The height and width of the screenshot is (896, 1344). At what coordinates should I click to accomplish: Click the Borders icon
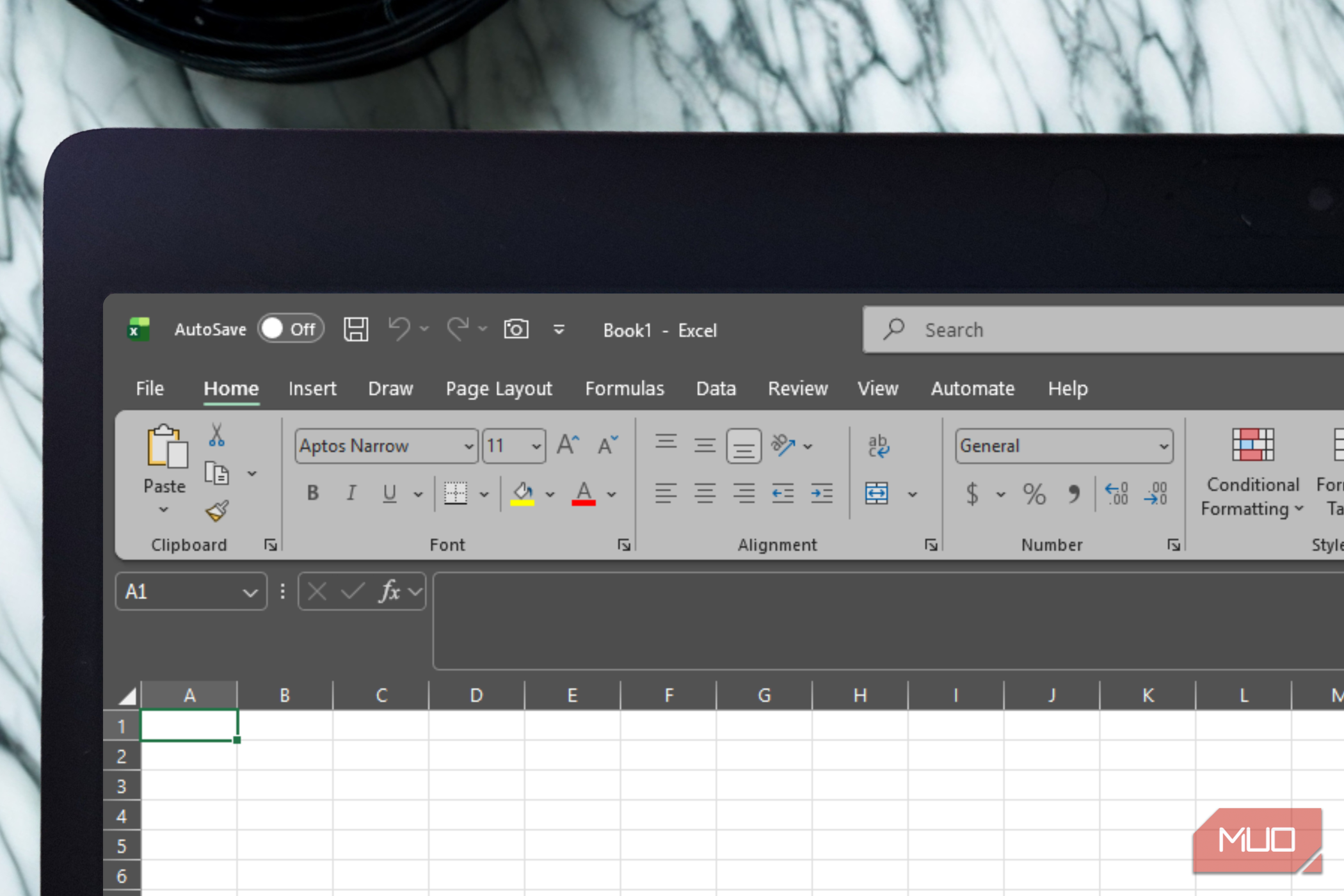pyautogui.click(x=456, y=493)
